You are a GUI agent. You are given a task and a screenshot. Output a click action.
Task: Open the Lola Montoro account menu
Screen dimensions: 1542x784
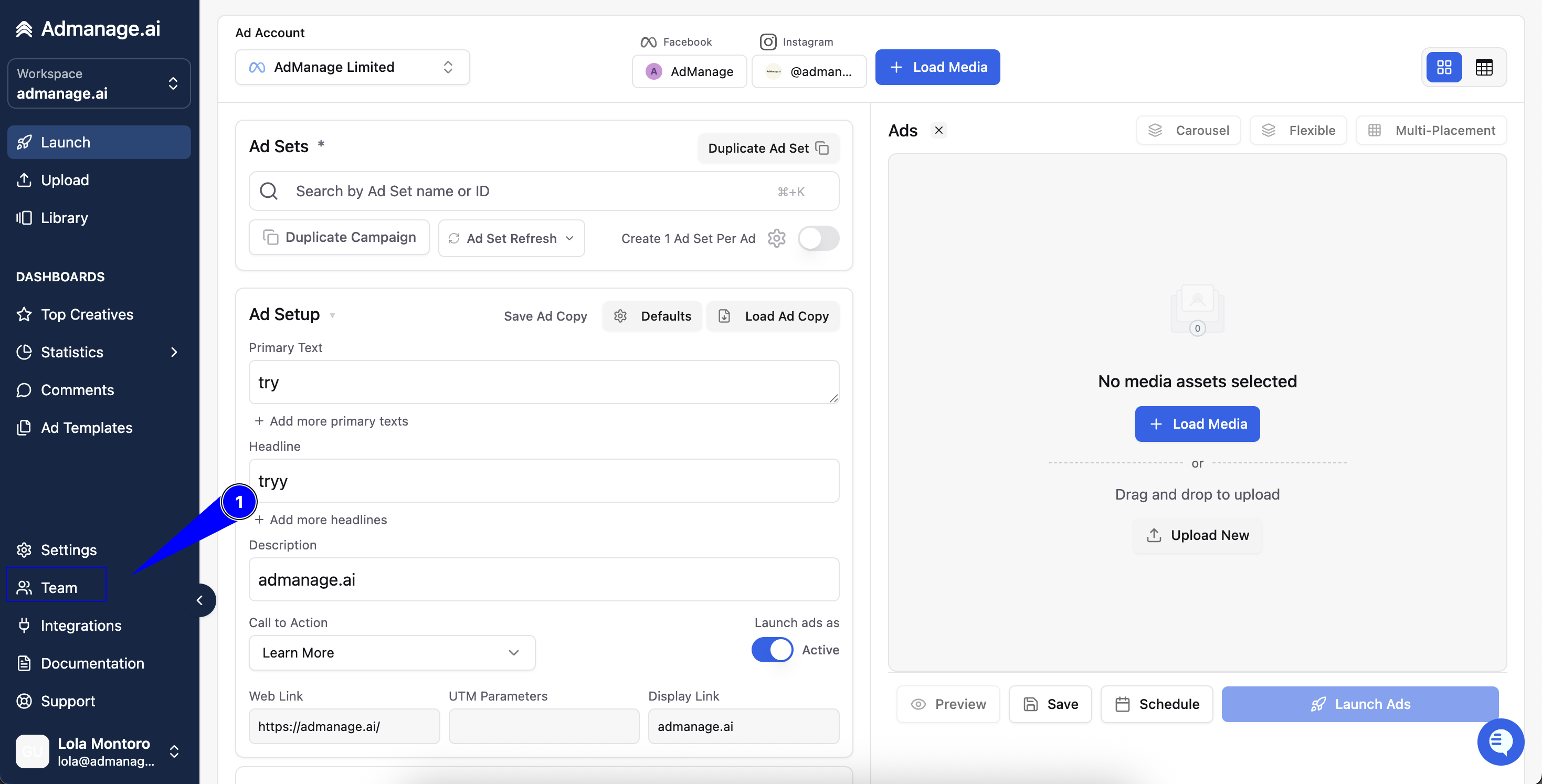99,751
